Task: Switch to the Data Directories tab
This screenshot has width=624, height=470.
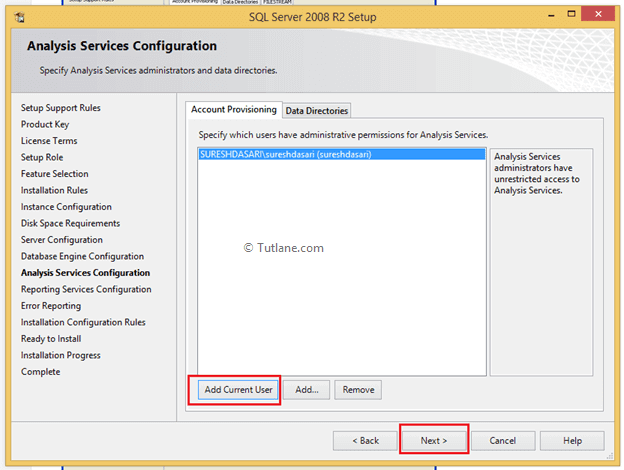Action: [x=317, y=111]
